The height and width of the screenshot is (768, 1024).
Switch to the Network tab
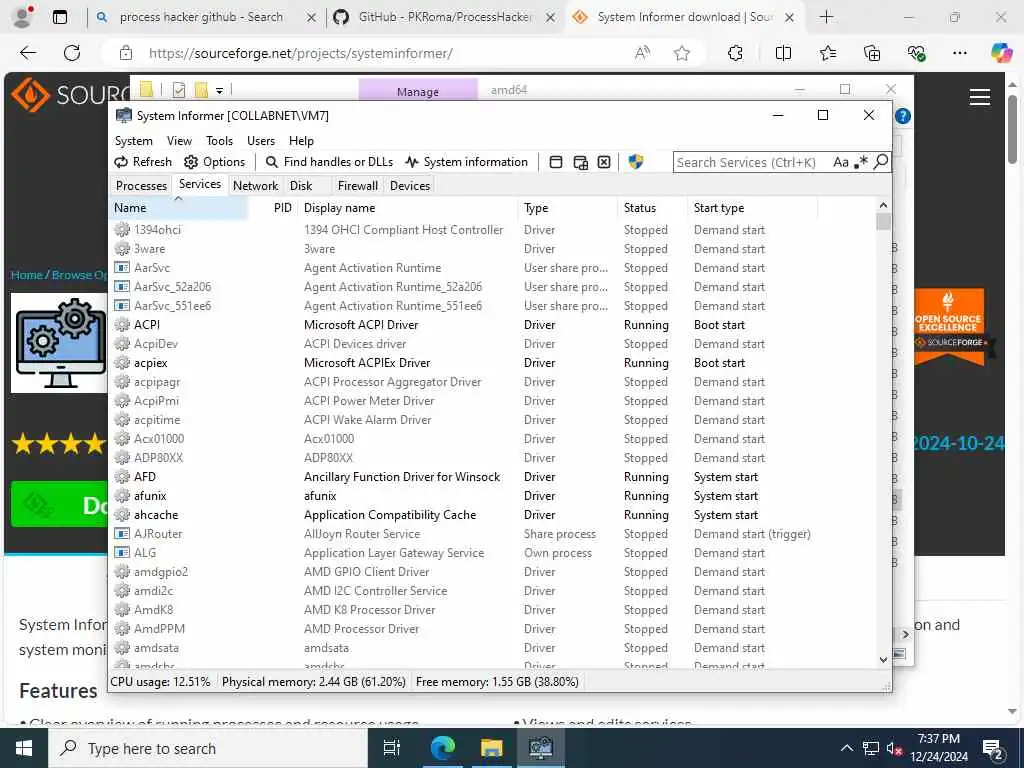pyautogui.click(x=255, y=185)
